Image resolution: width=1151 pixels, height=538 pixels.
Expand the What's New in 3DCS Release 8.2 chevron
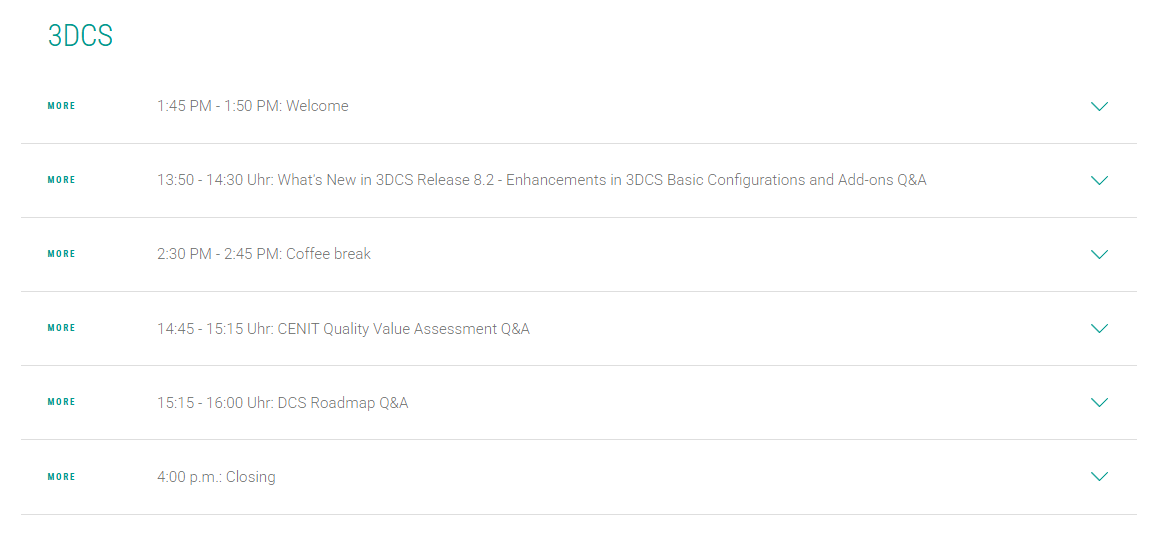1099,180
